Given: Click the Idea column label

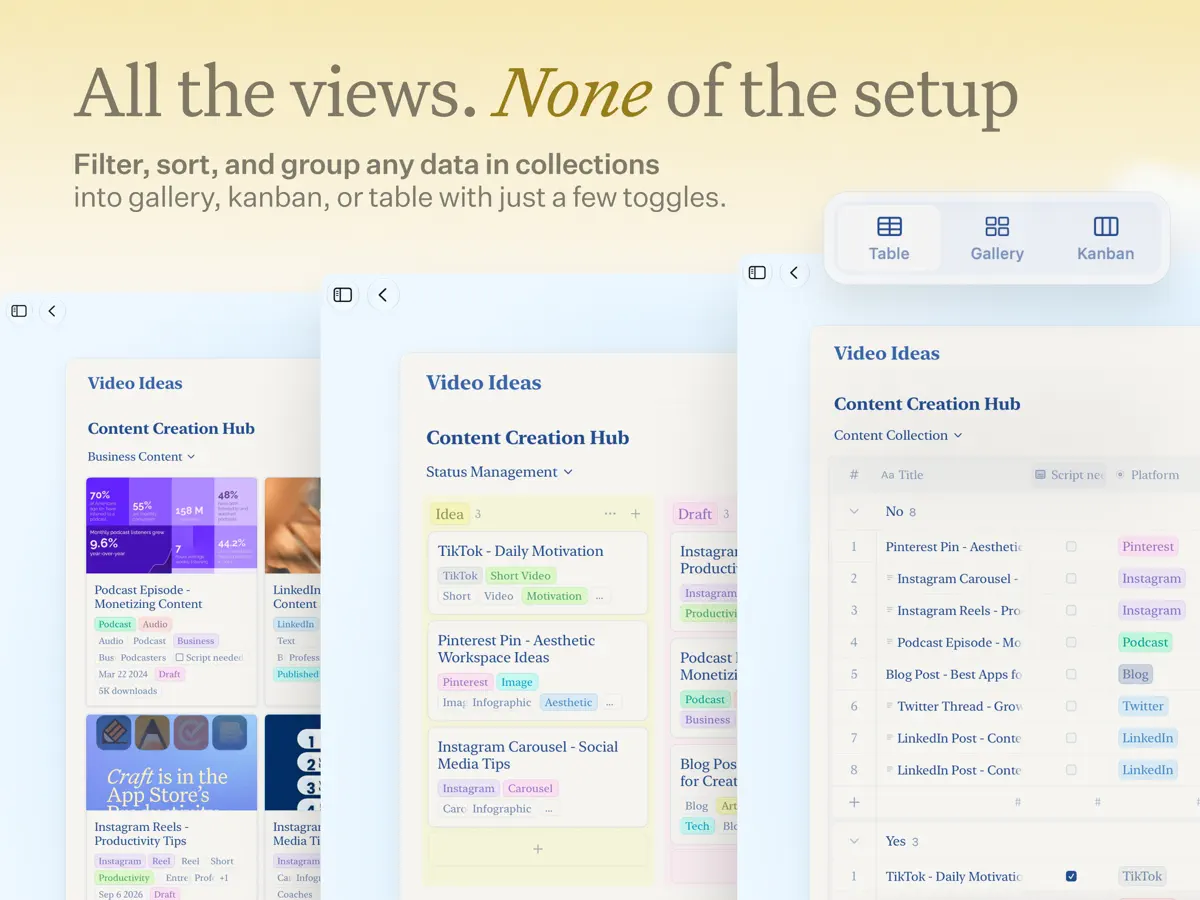Looking at the screenshot, I should pyautogui.click(x=450, y=514).
